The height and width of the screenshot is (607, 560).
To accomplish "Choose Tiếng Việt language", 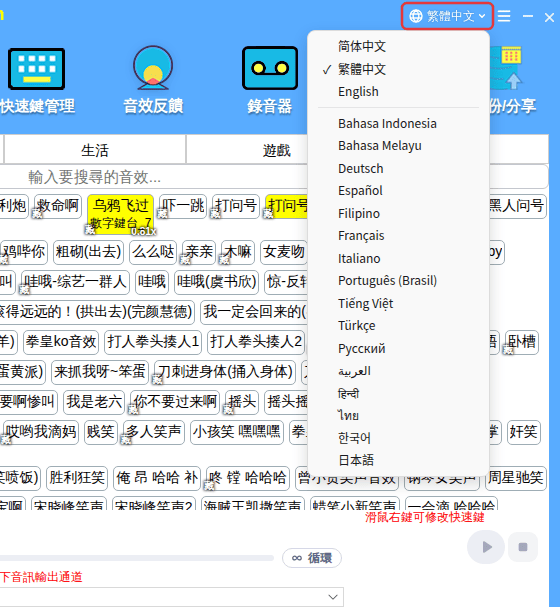I will coord(365,303).
